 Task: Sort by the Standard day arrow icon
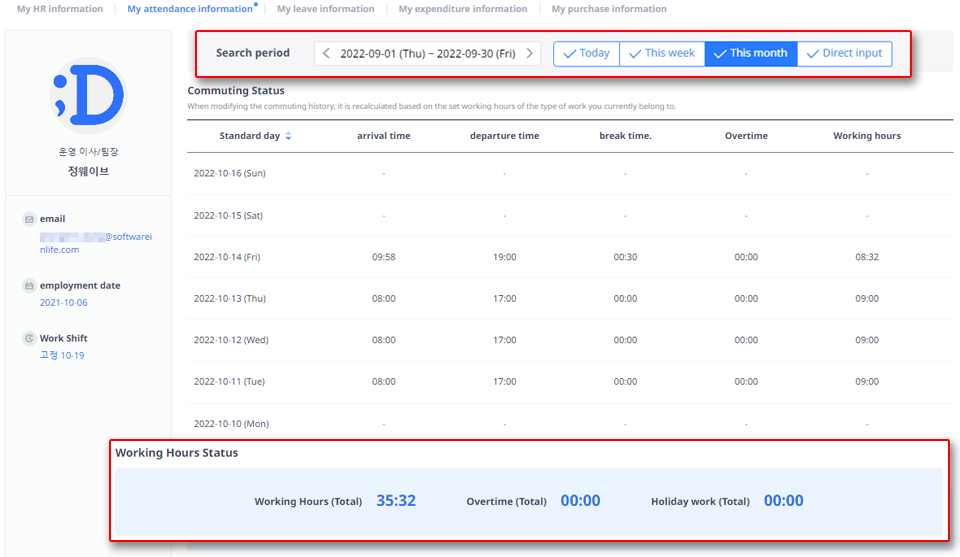(x=289, y=136)
